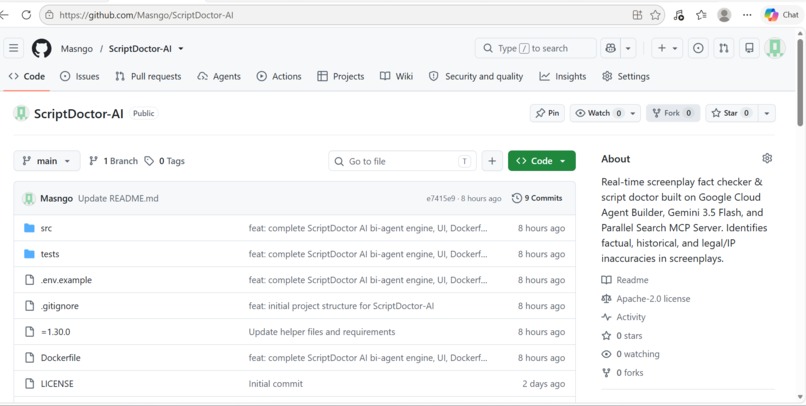View 1 Branch link
The image size is (806, 406).
tap(114, 161)
